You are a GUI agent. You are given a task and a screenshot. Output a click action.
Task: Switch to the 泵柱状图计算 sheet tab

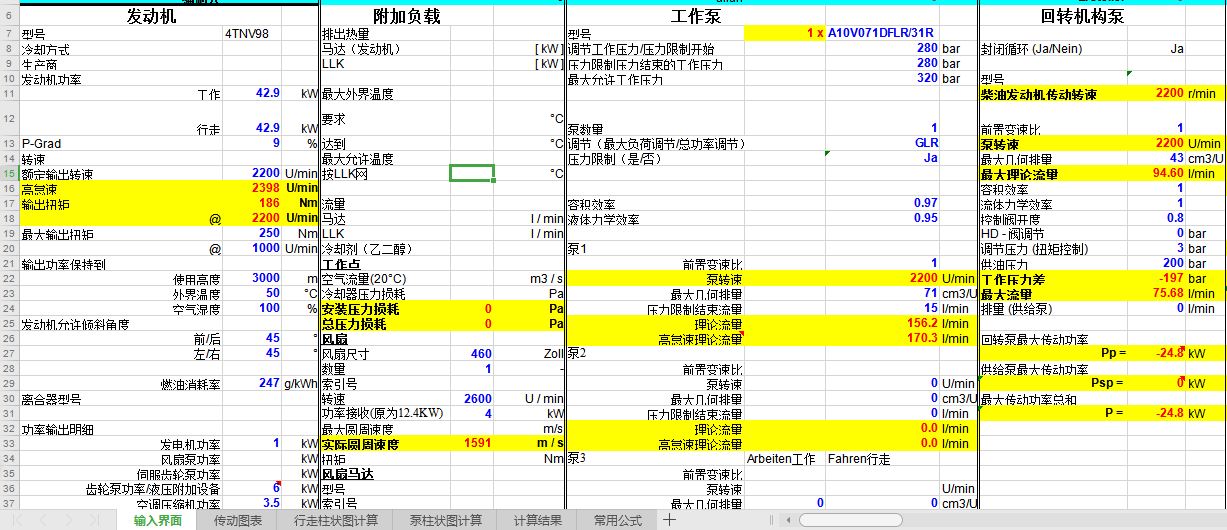(445, 520)
